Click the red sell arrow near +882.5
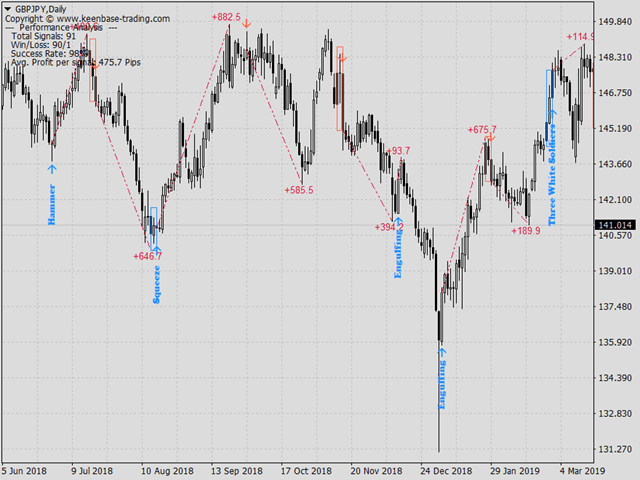The width and height of the screenshot is (640, 480). (246, 24)
